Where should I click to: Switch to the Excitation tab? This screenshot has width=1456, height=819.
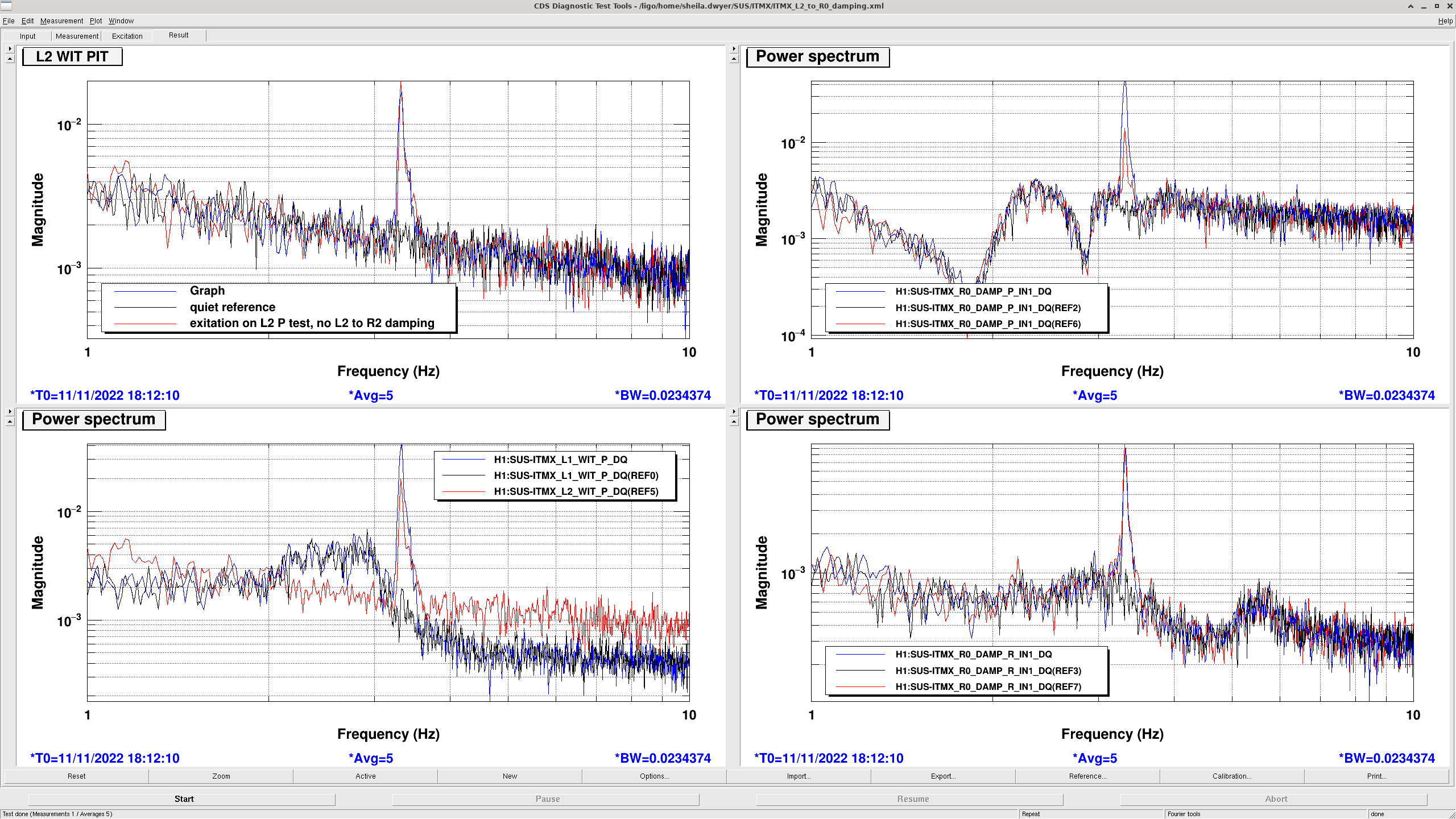[x=127, y=36]
